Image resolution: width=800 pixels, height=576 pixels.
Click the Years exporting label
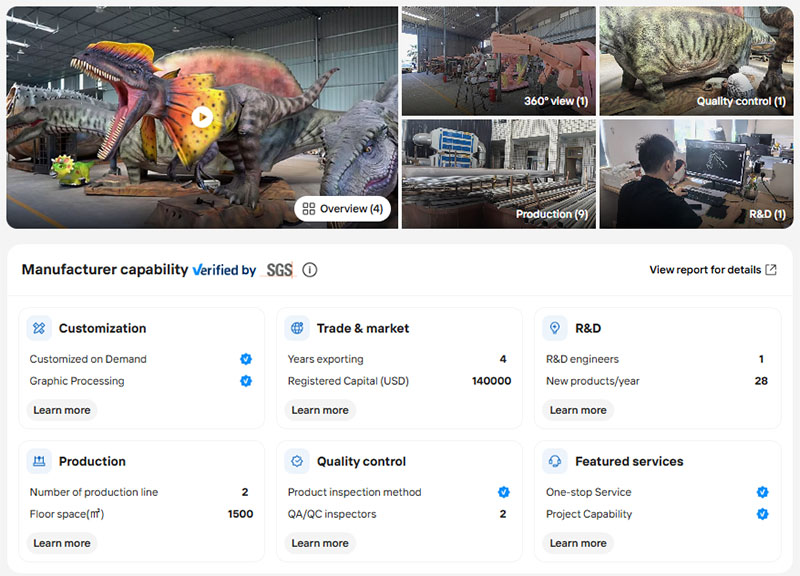point(326,359)
